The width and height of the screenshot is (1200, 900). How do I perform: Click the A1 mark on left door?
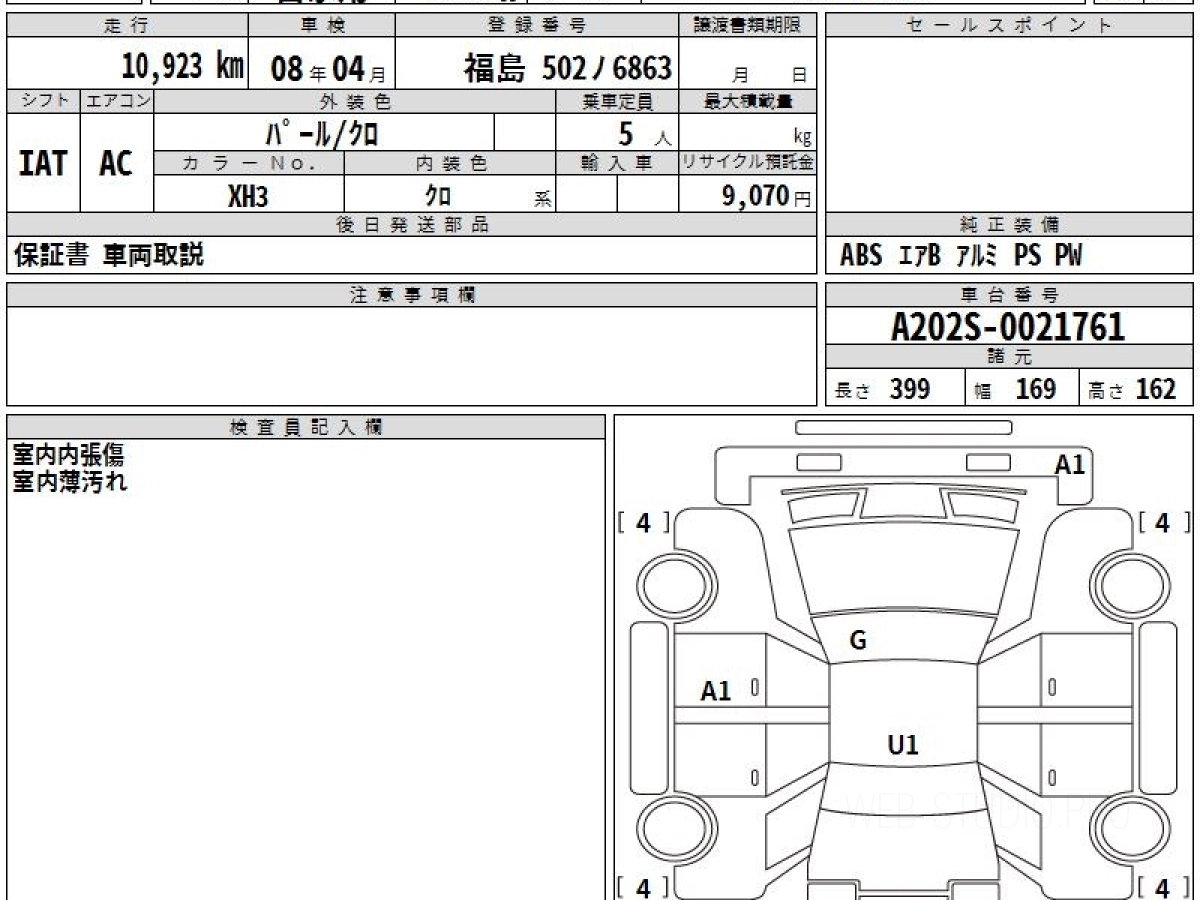(x=716, y=690)
